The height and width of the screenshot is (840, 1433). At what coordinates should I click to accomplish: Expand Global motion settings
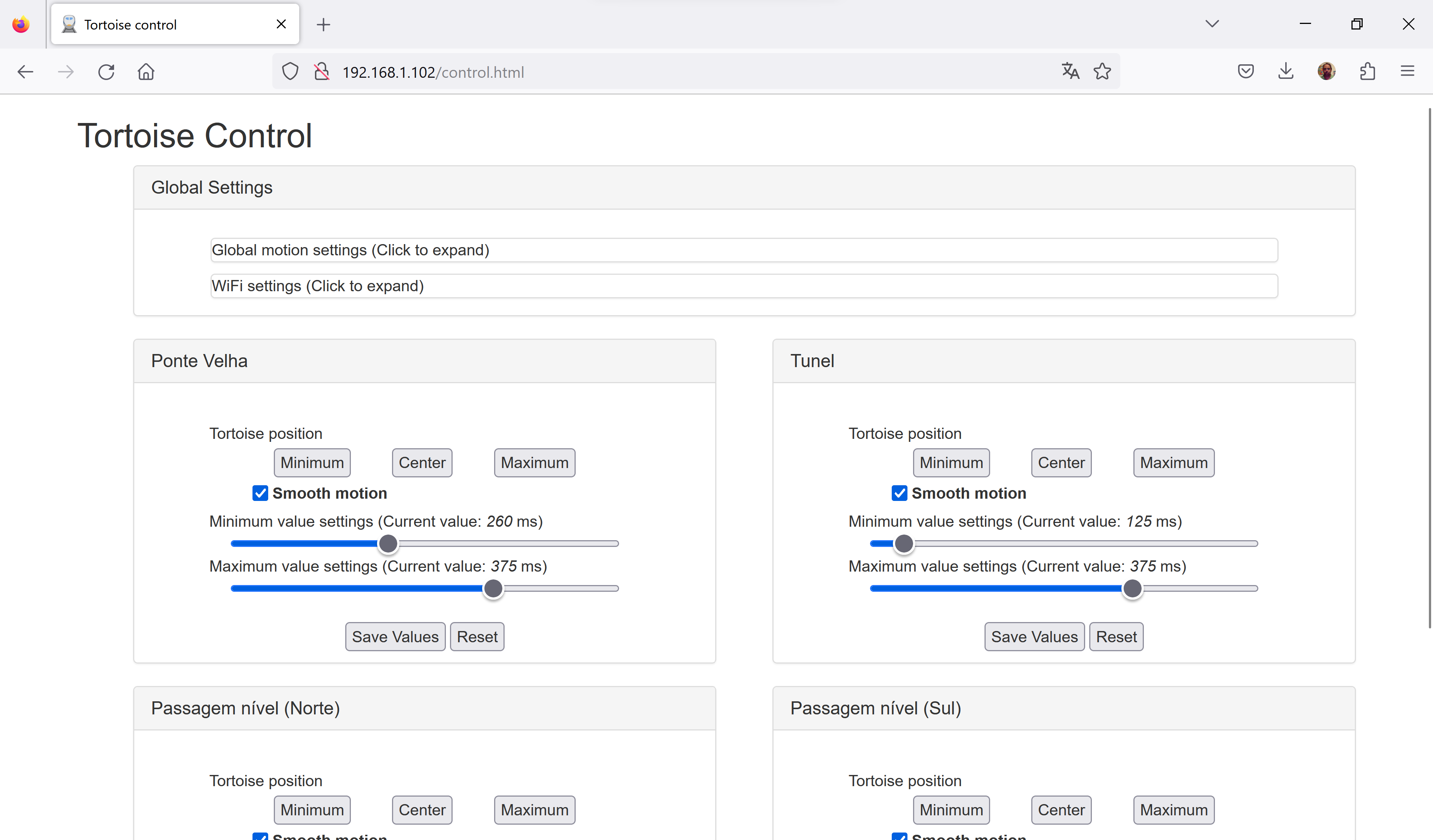[744, 250]
